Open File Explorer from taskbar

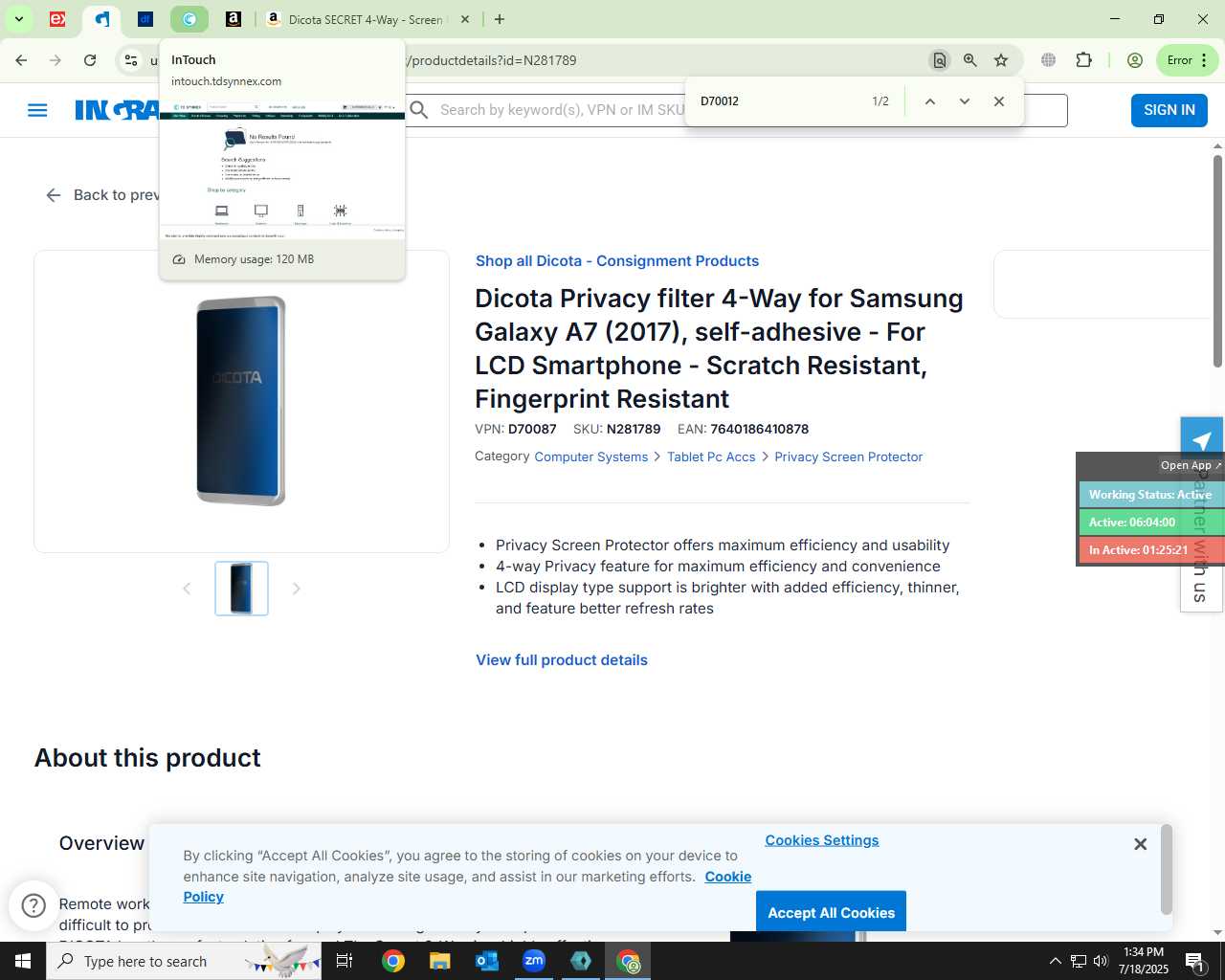tap(439, 961)
